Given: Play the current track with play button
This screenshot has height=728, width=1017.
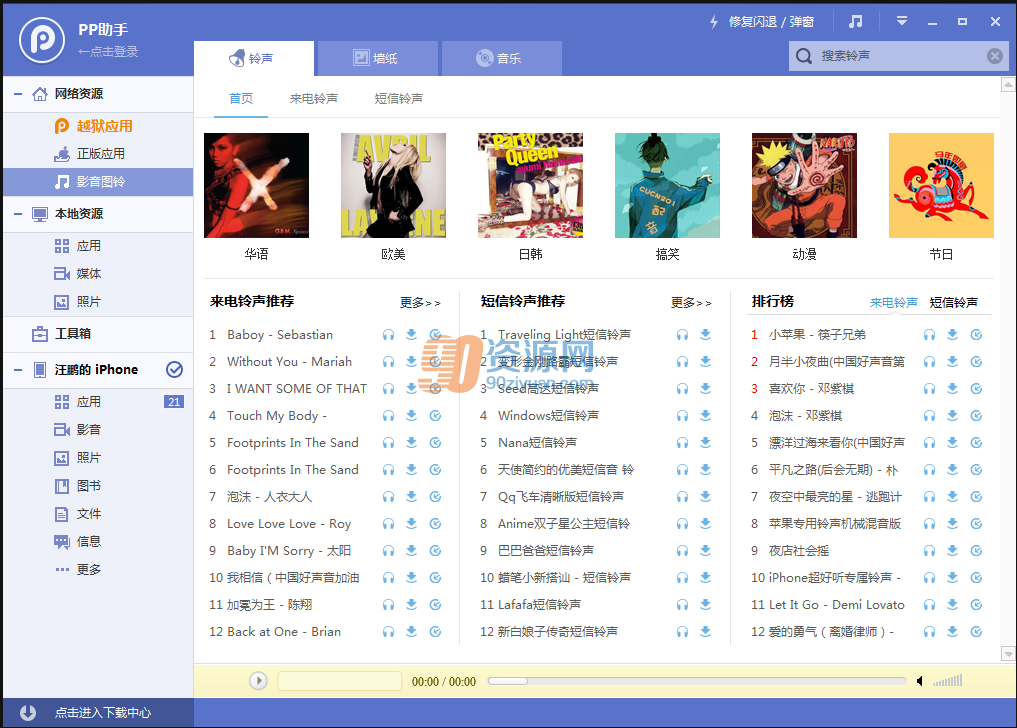Looking at the screenshot, I should [258, 681].
